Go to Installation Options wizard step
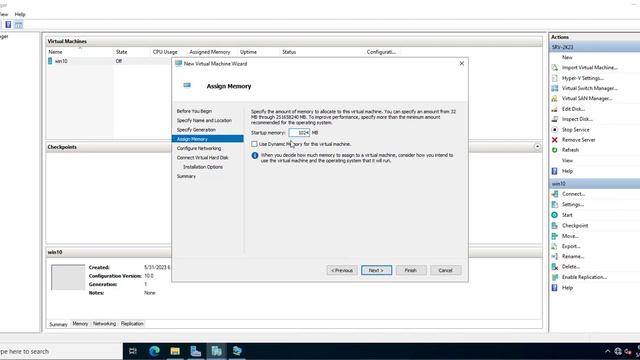This screenshot has width=640, height=360. point(203,167)
